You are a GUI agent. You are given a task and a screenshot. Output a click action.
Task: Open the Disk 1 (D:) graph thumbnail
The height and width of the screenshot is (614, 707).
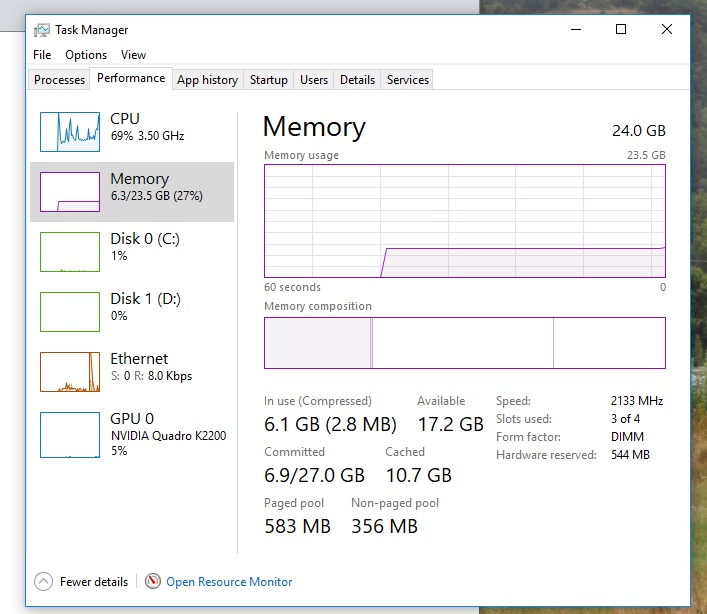[x=70, y=311]
